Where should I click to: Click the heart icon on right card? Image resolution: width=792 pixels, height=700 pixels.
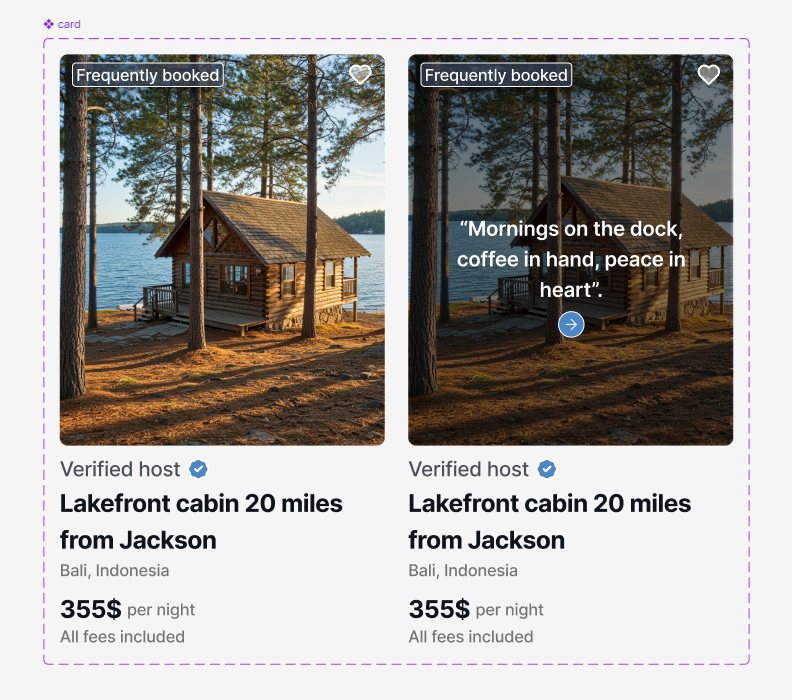pos(708,75)
